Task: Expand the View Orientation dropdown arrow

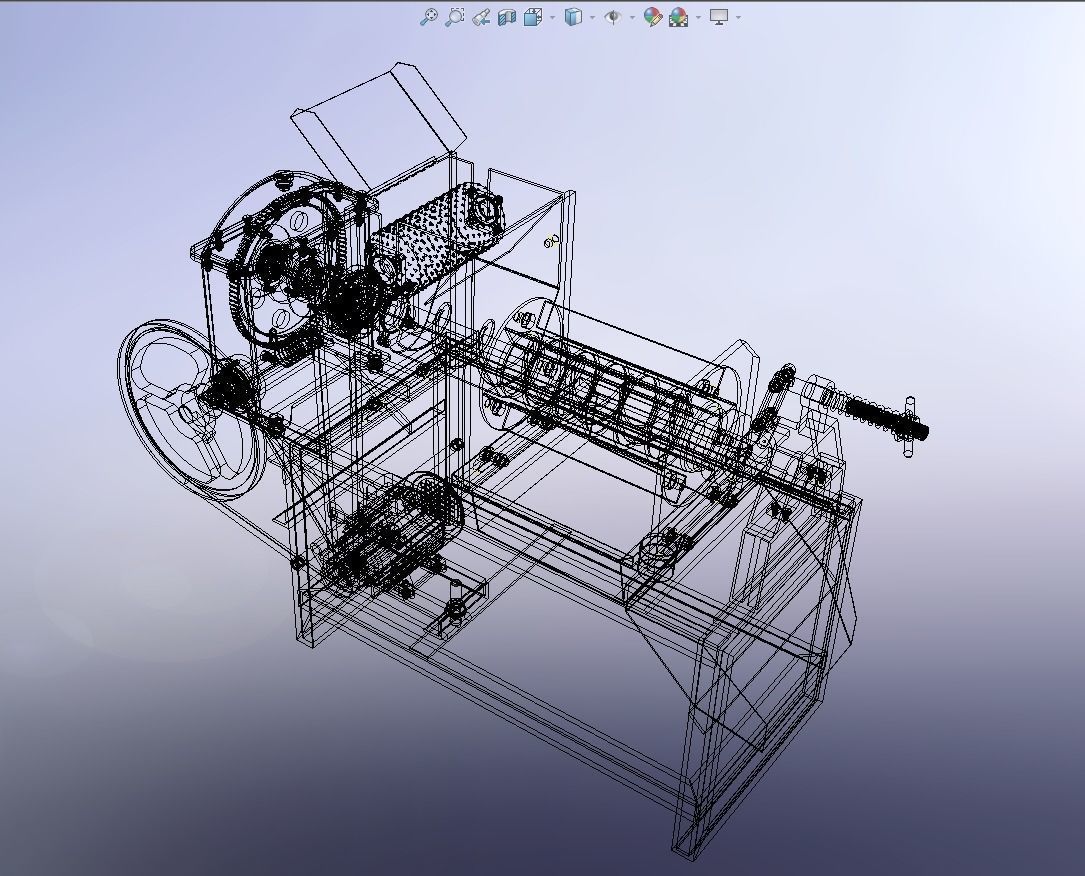Action: (551, 17)
